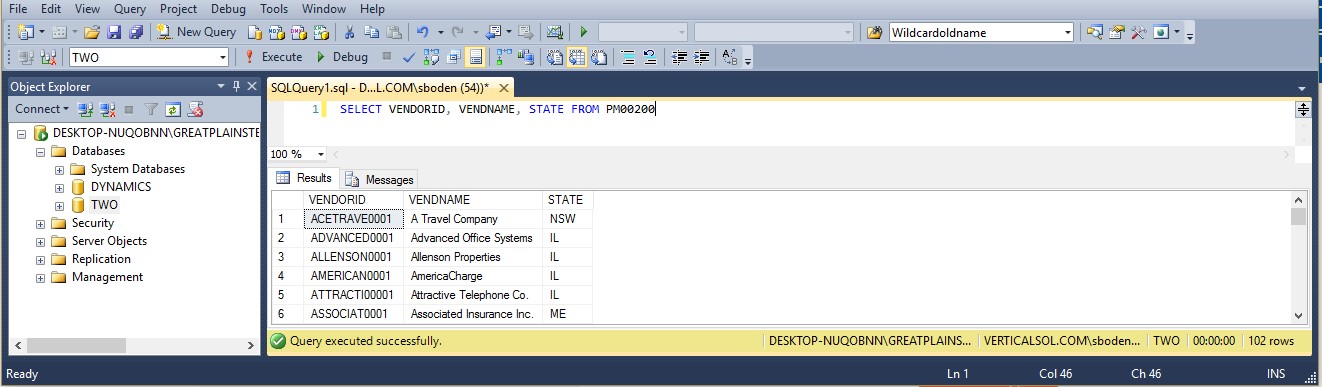Switch to the Results tab
This screenshot has width=1322, height=387.
[305, 179]
